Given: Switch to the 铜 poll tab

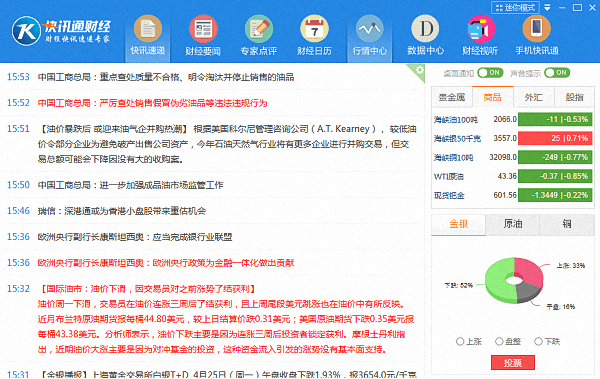Looking at the screenshot, I should click(x=567, y=224).
